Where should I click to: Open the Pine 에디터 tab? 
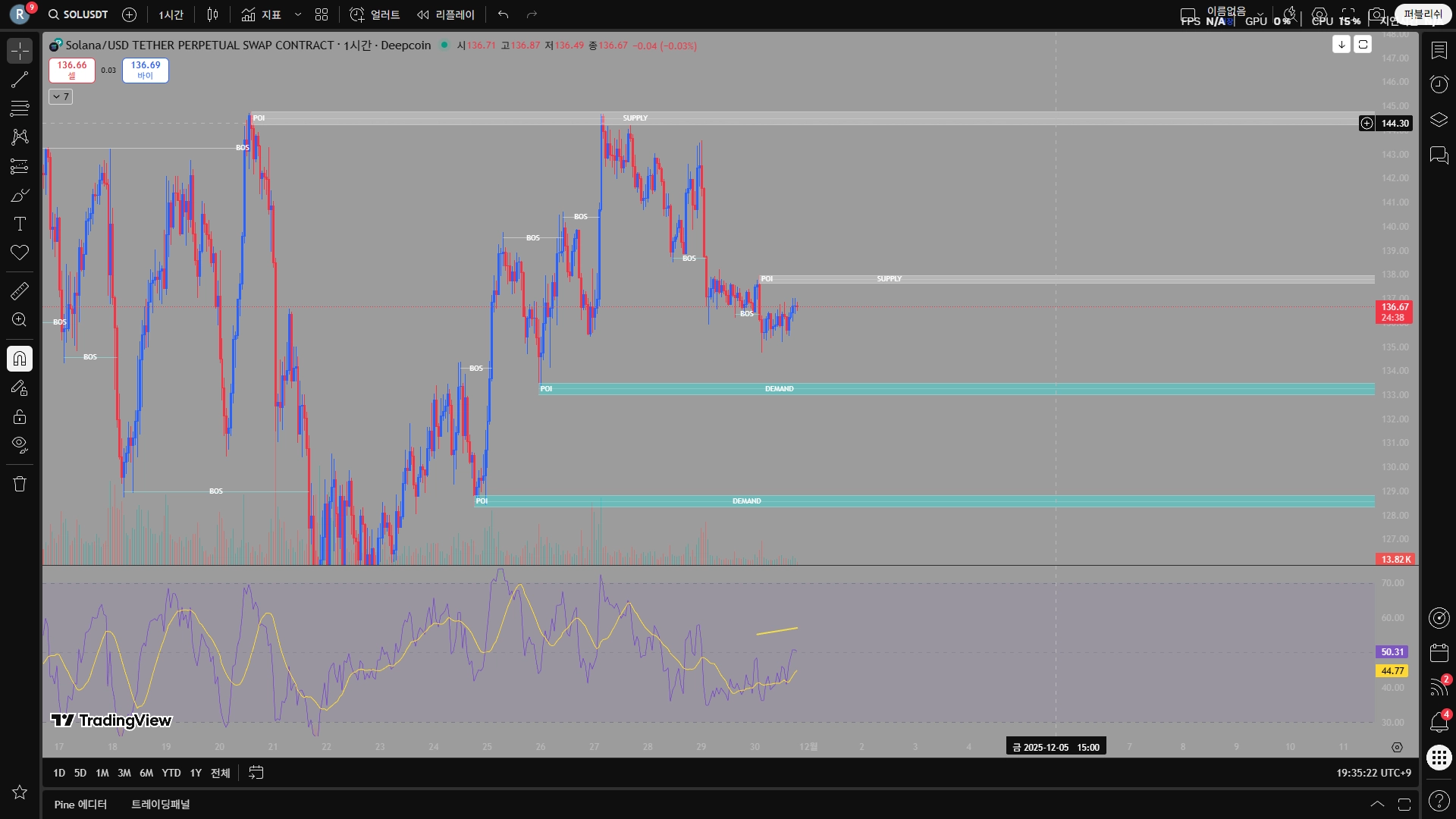80,804
